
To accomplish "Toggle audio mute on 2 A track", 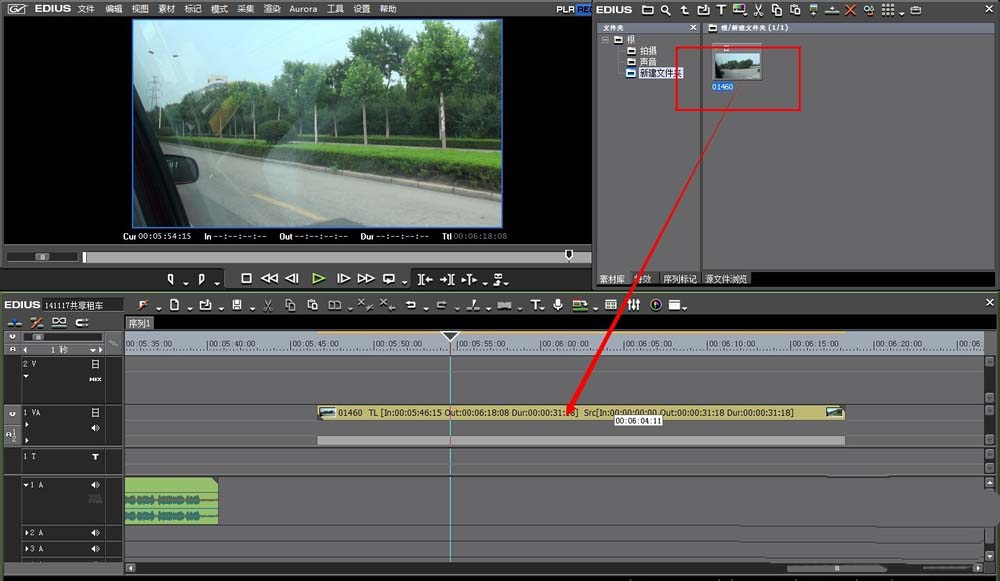I will (95, 533).
